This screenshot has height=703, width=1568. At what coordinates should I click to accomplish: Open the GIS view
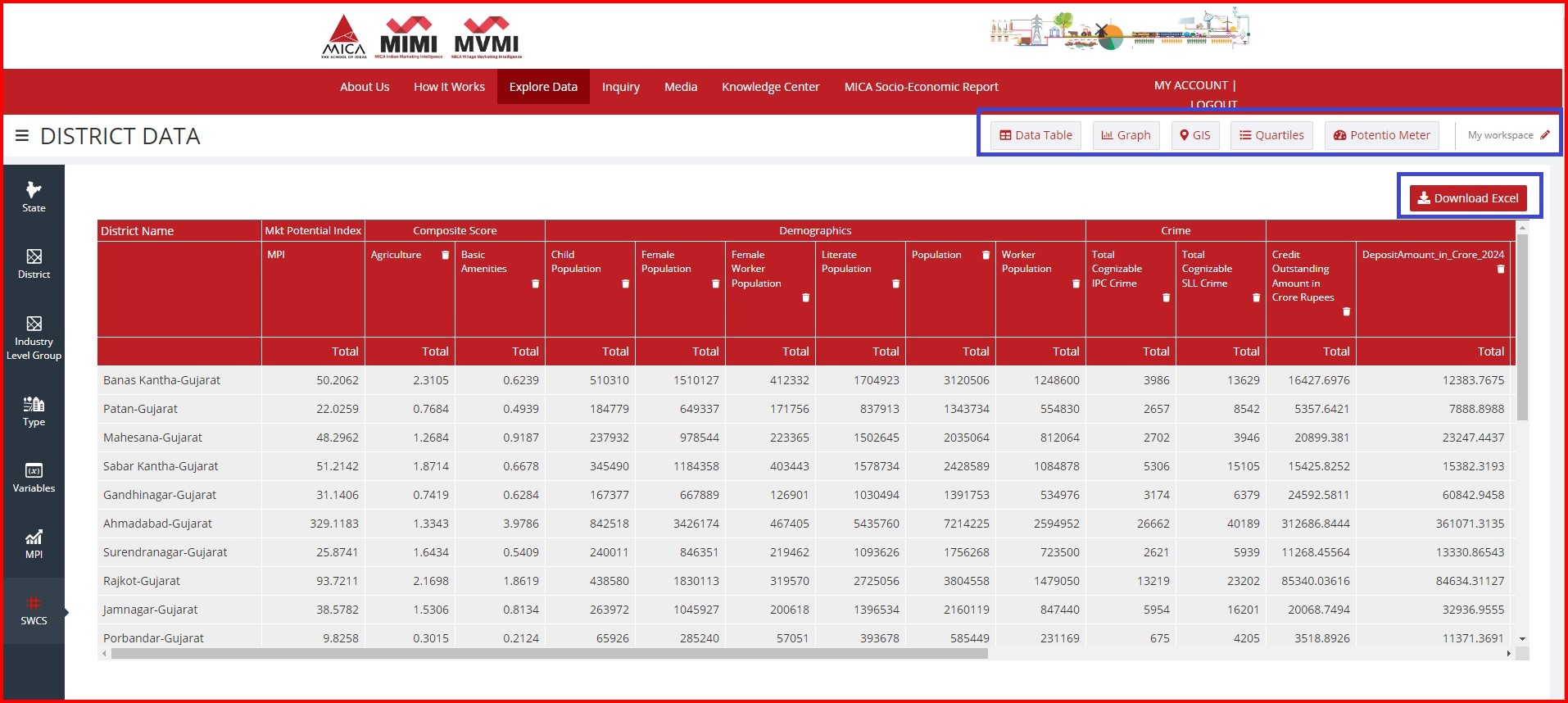point(1194,135)
